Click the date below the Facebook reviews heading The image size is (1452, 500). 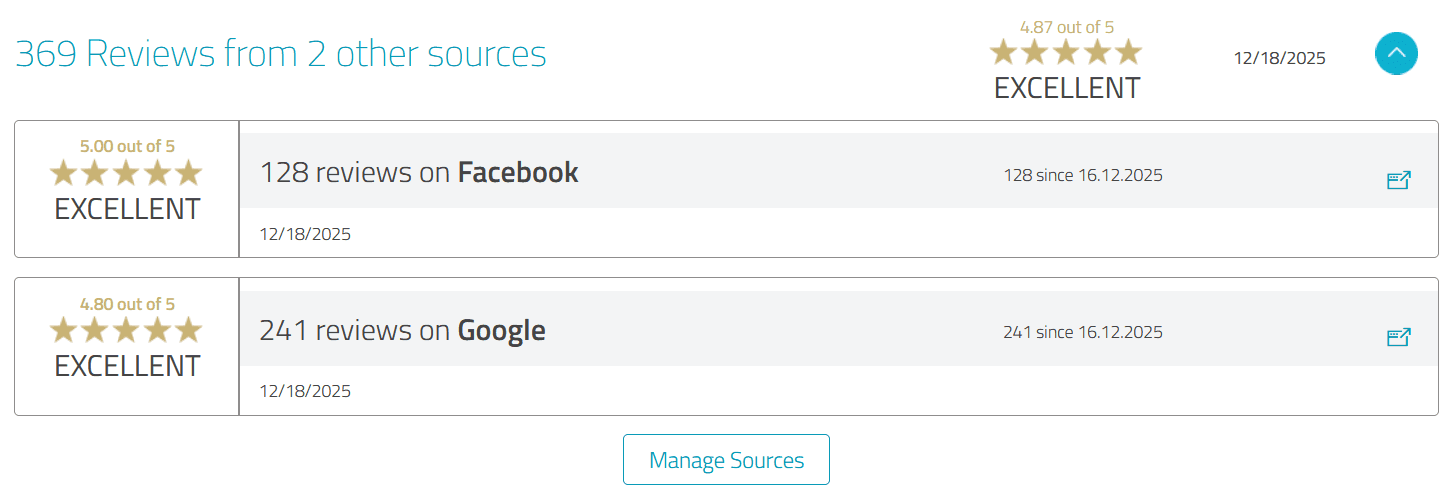point(305,234)
